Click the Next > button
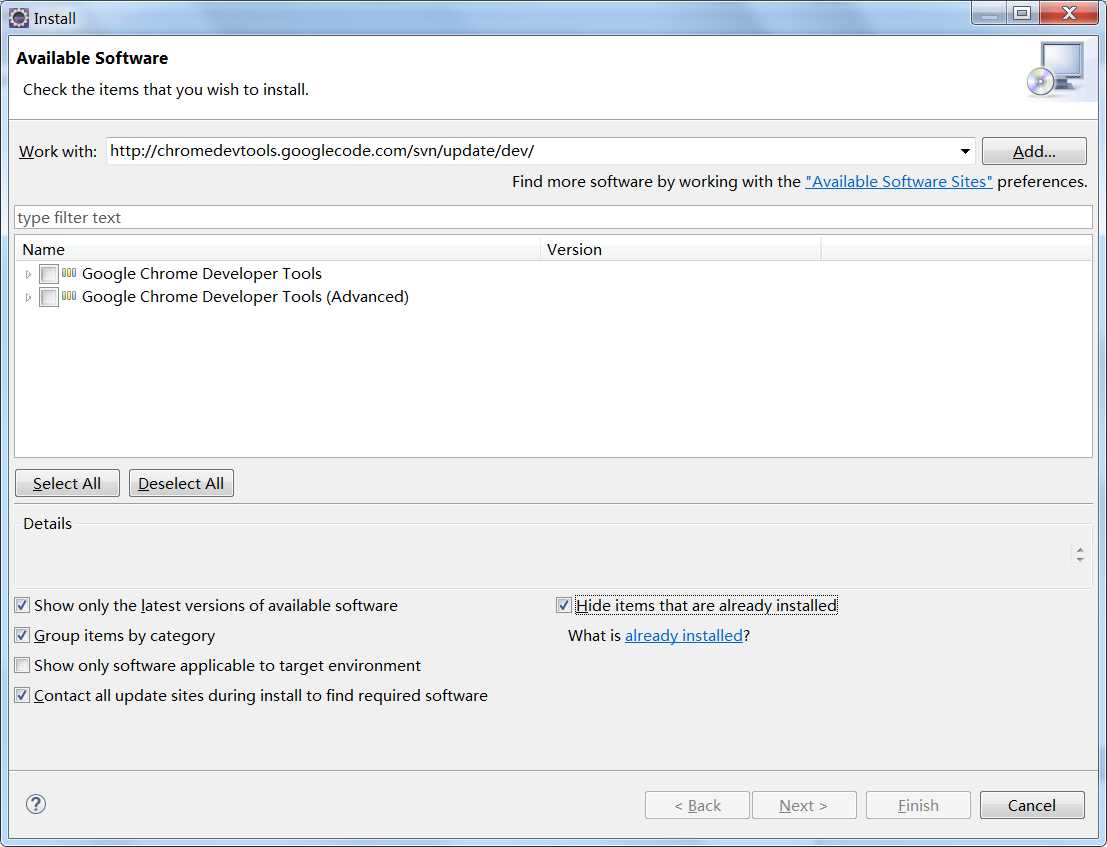Screen dimensions: 1107x847 tap(803, 805)
